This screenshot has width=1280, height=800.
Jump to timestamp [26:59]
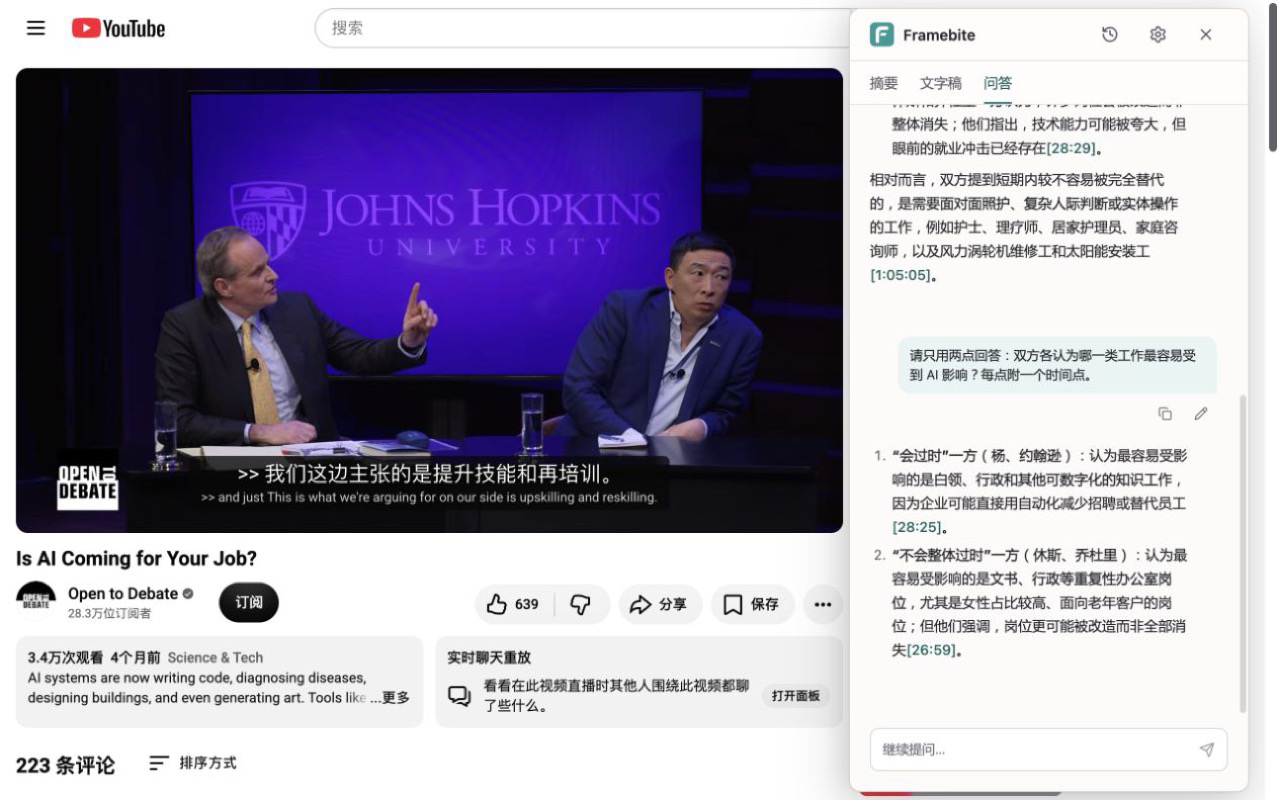click(x=931, y=650)
